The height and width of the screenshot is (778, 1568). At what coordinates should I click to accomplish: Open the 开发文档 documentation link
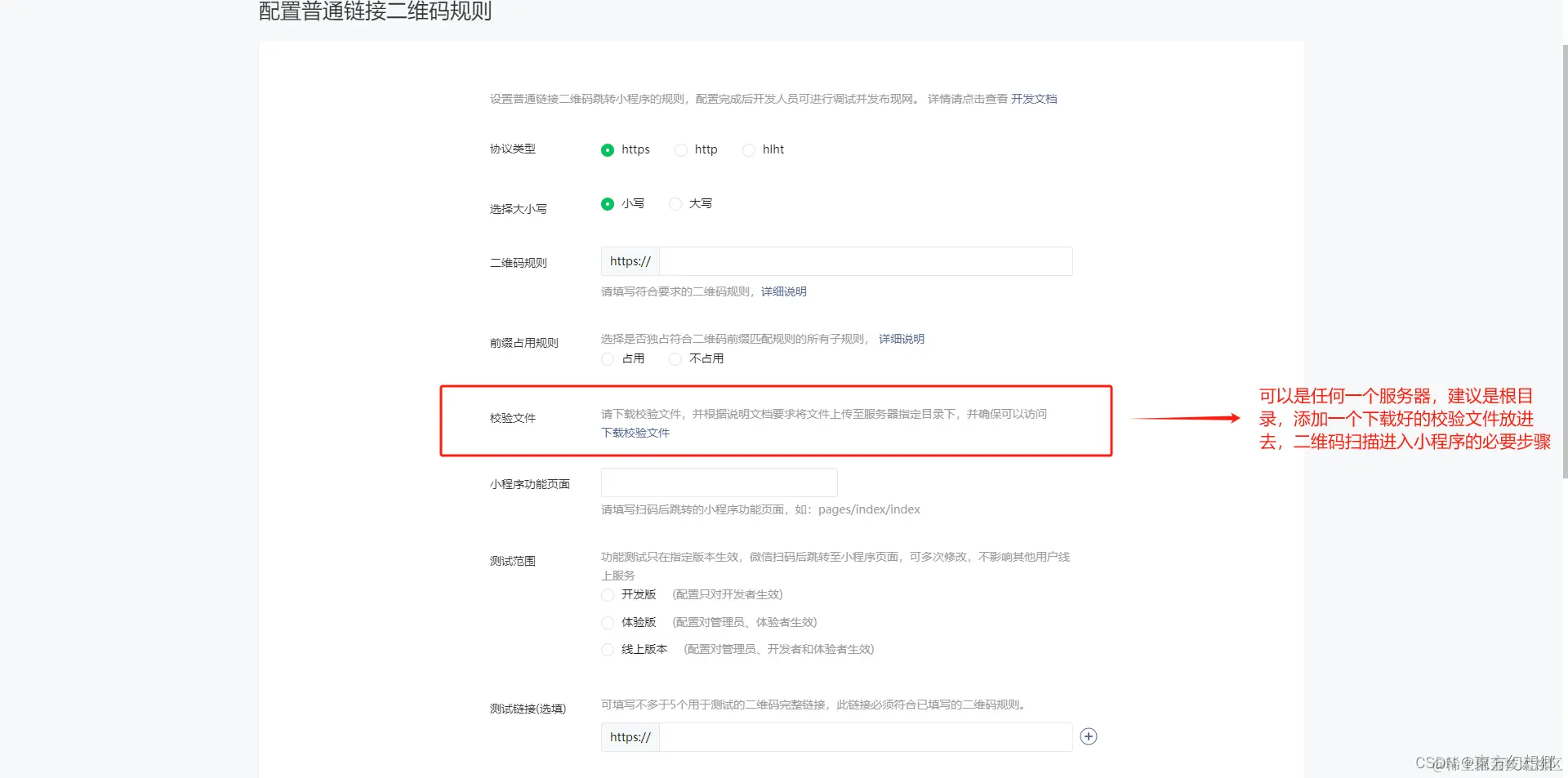pyautogui.click(x=1033, y=98)
